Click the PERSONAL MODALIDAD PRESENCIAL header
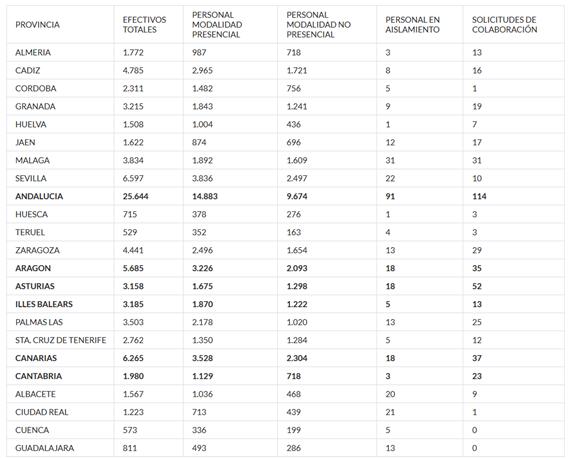 (217, 25)
